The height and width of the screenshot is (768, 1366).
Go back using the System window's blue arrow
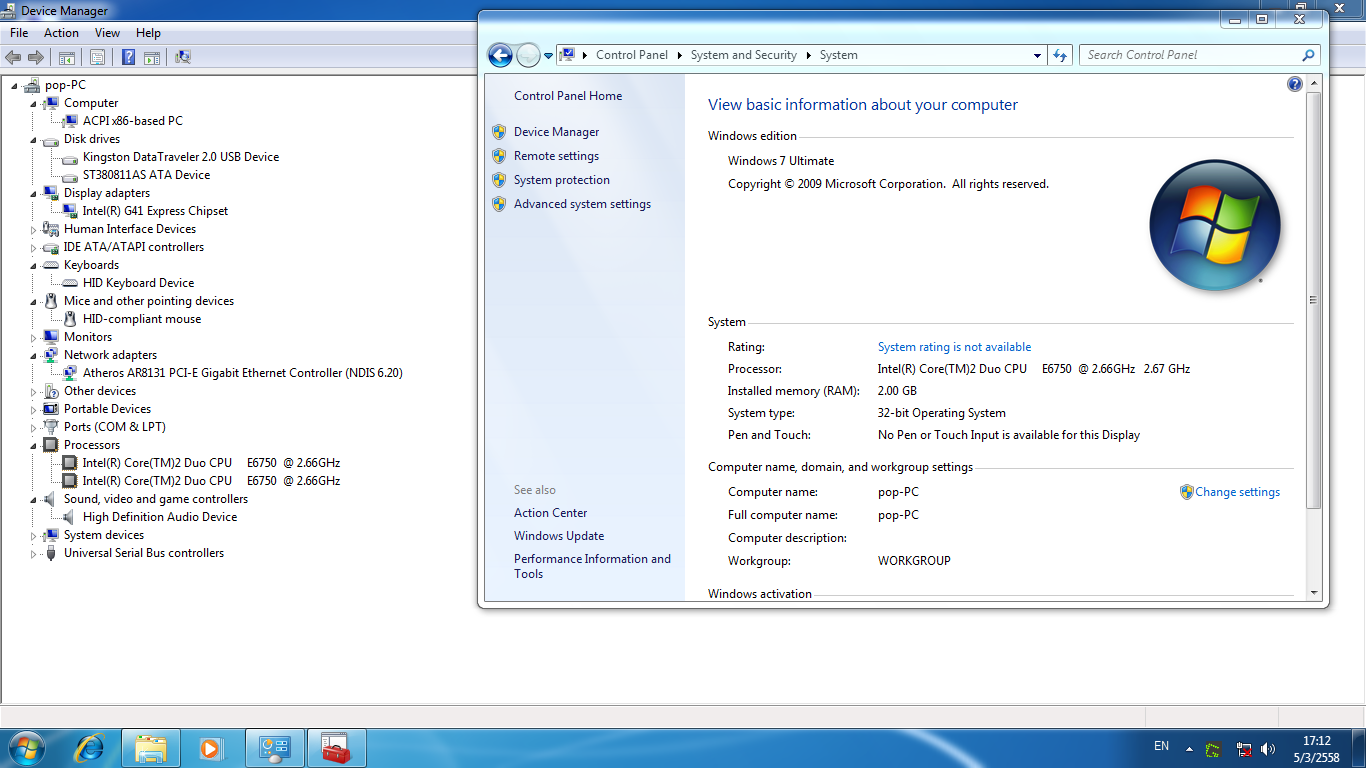[500, 55]
